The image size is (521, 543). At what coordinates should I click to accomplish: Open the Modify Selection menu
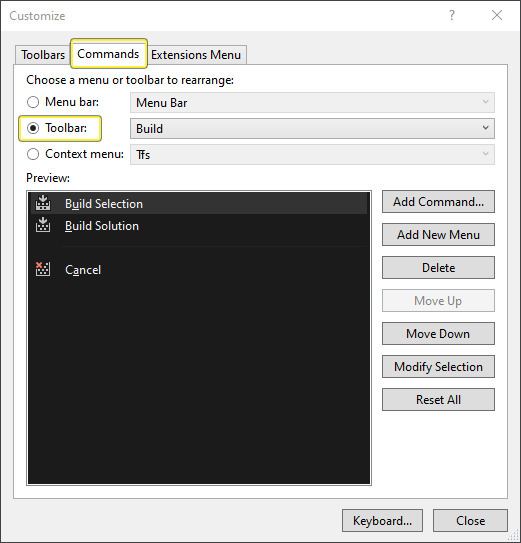point(438,366)
